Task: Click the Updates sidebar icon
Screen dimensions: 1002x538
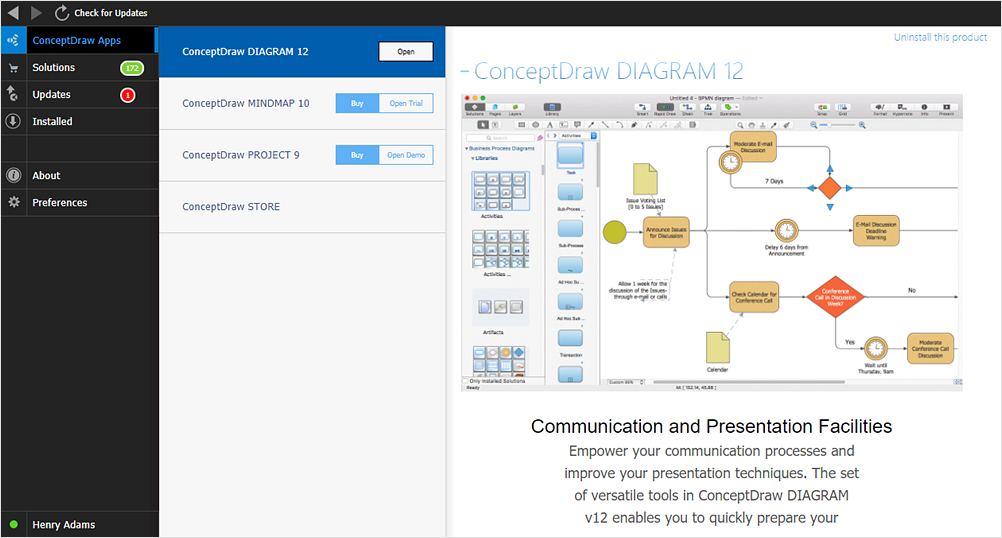Action: [x=13, y=94]
